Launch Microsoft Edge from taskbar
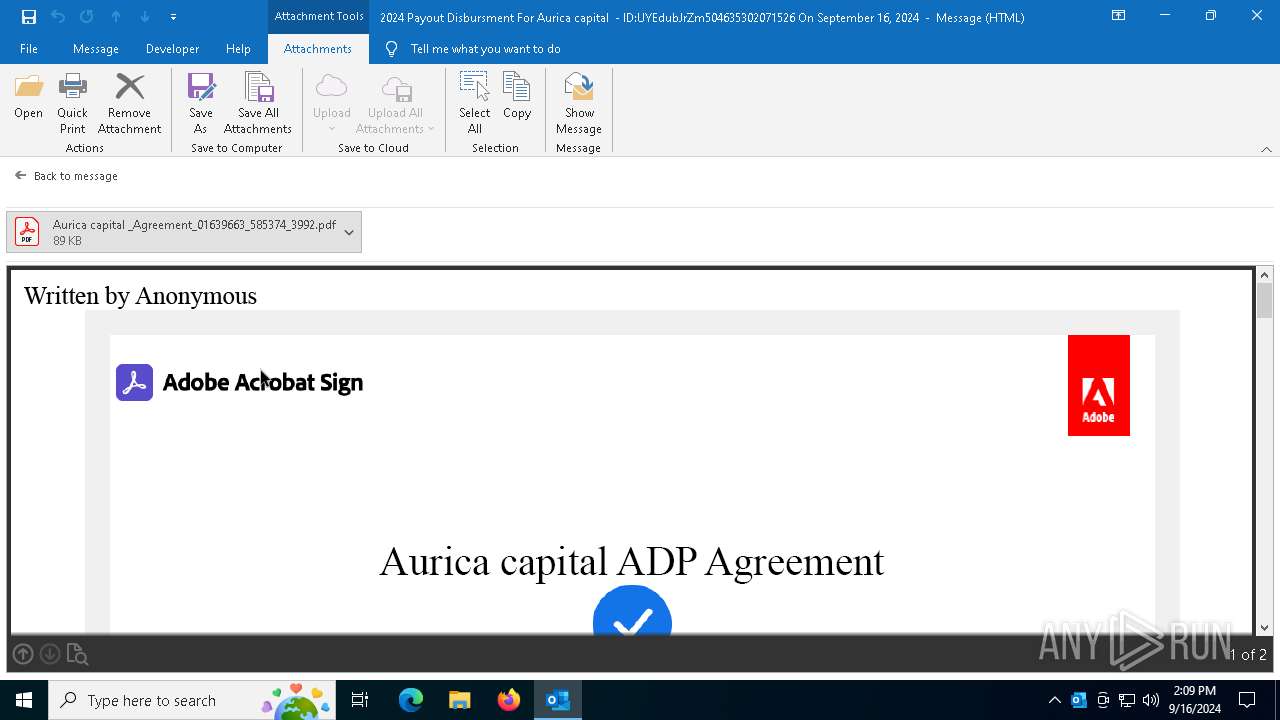1280x720 pixels. [x=411, y=700]
